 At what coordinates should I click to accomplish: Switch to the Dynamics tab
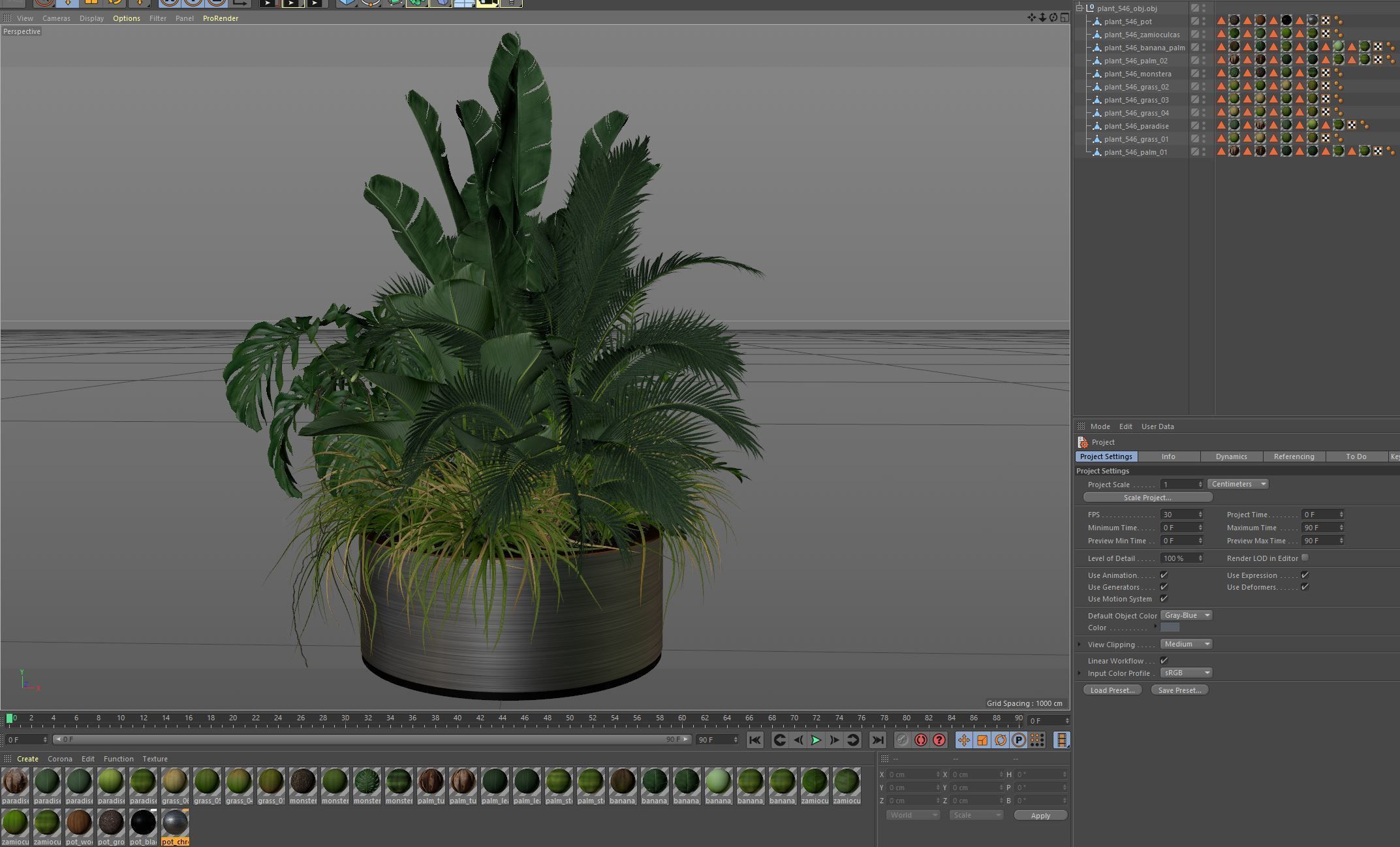point(1231,456)
